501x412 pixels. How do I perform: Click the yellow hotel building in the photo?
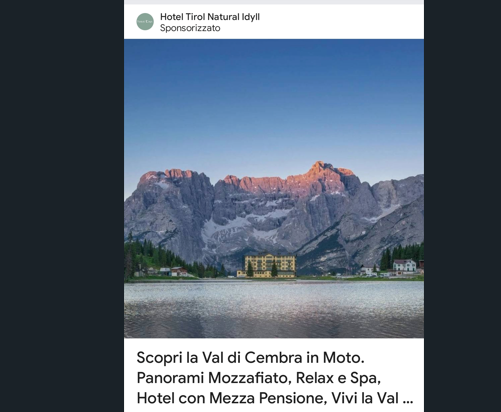[x=266, y=266]
